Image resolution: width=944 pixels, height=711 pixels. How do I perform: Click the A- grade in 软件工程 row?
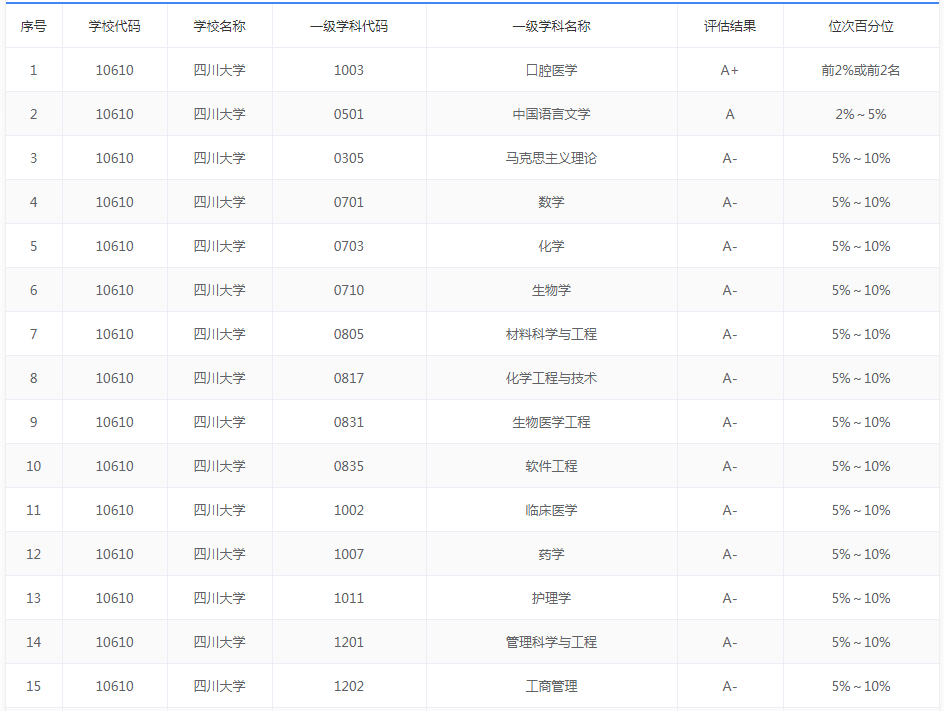pos(730,465)
